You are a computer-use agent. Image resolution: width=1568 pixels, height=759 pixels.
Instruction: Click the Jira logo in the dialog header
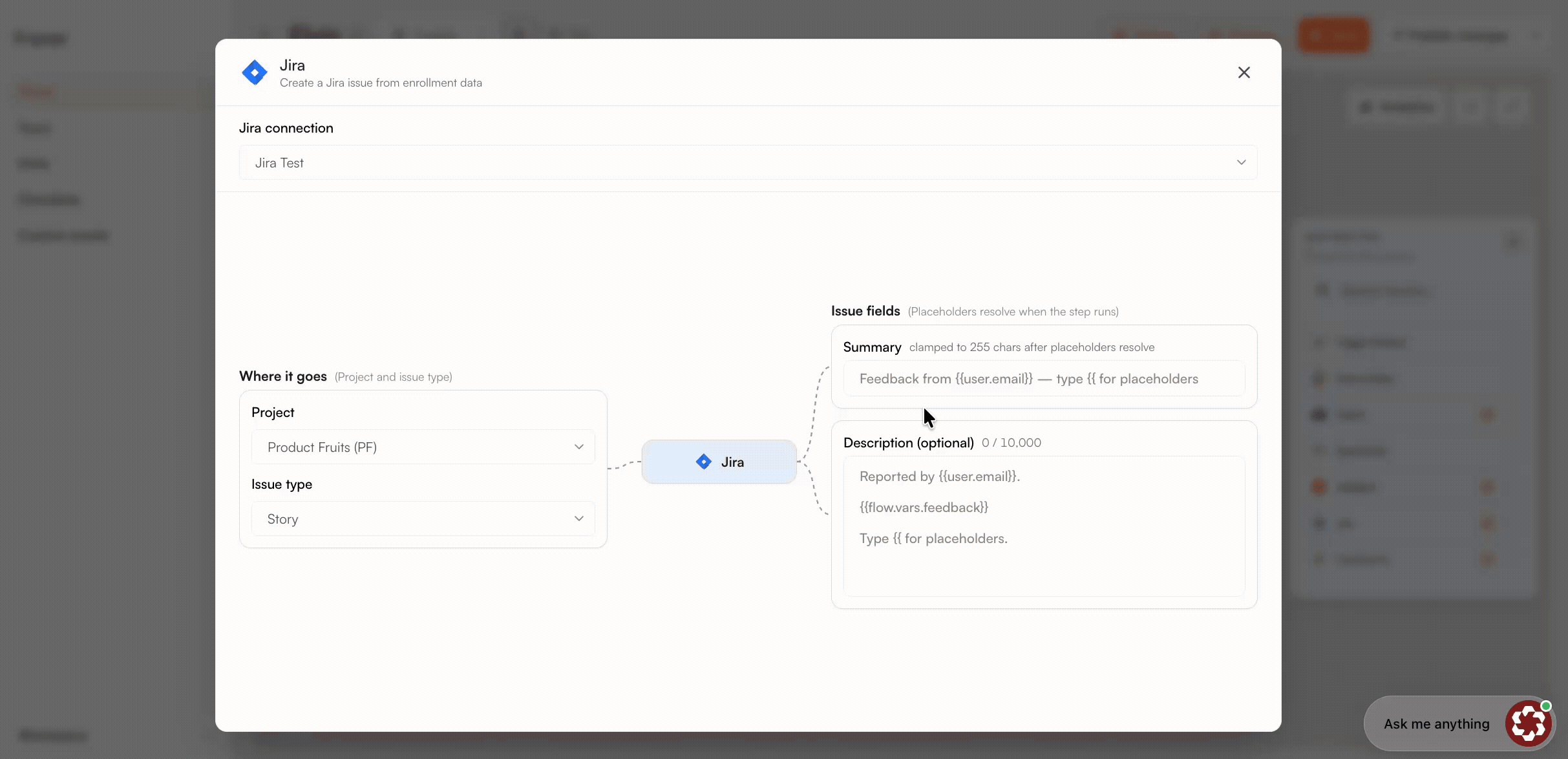click(x=254, y=72)
